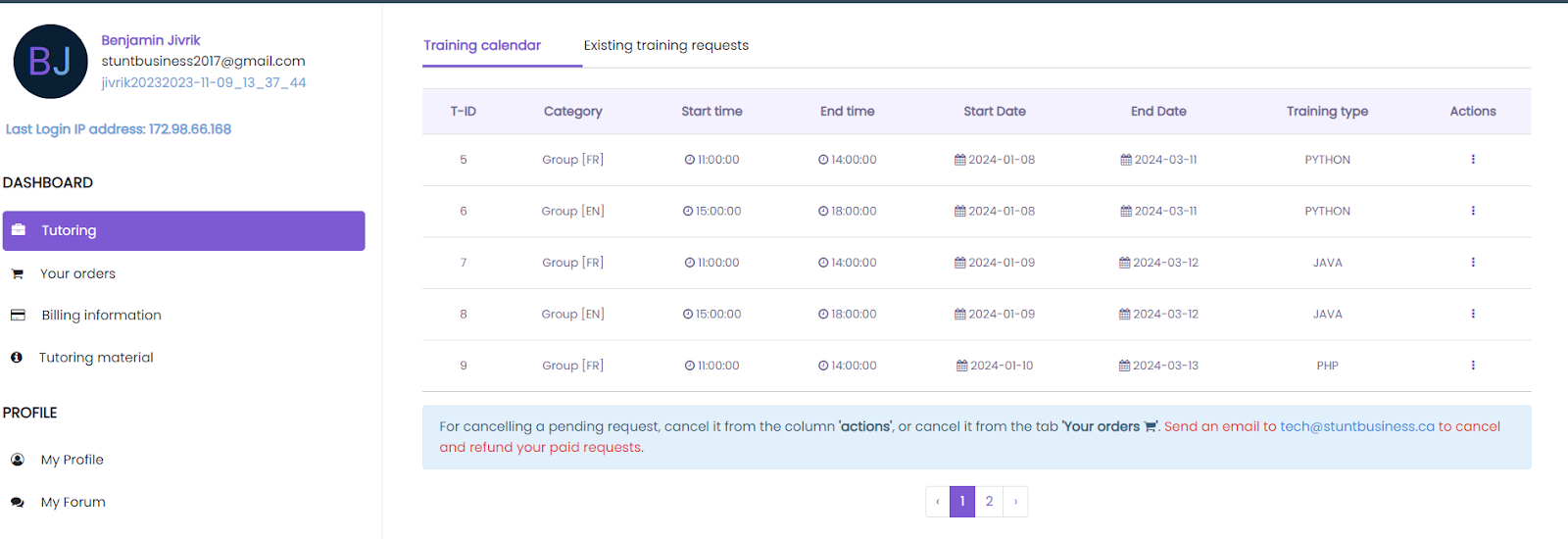The width and height of the screenshot is (1568, 539).
Task: Click Group [EN] category in row 6
Action: 573,211
